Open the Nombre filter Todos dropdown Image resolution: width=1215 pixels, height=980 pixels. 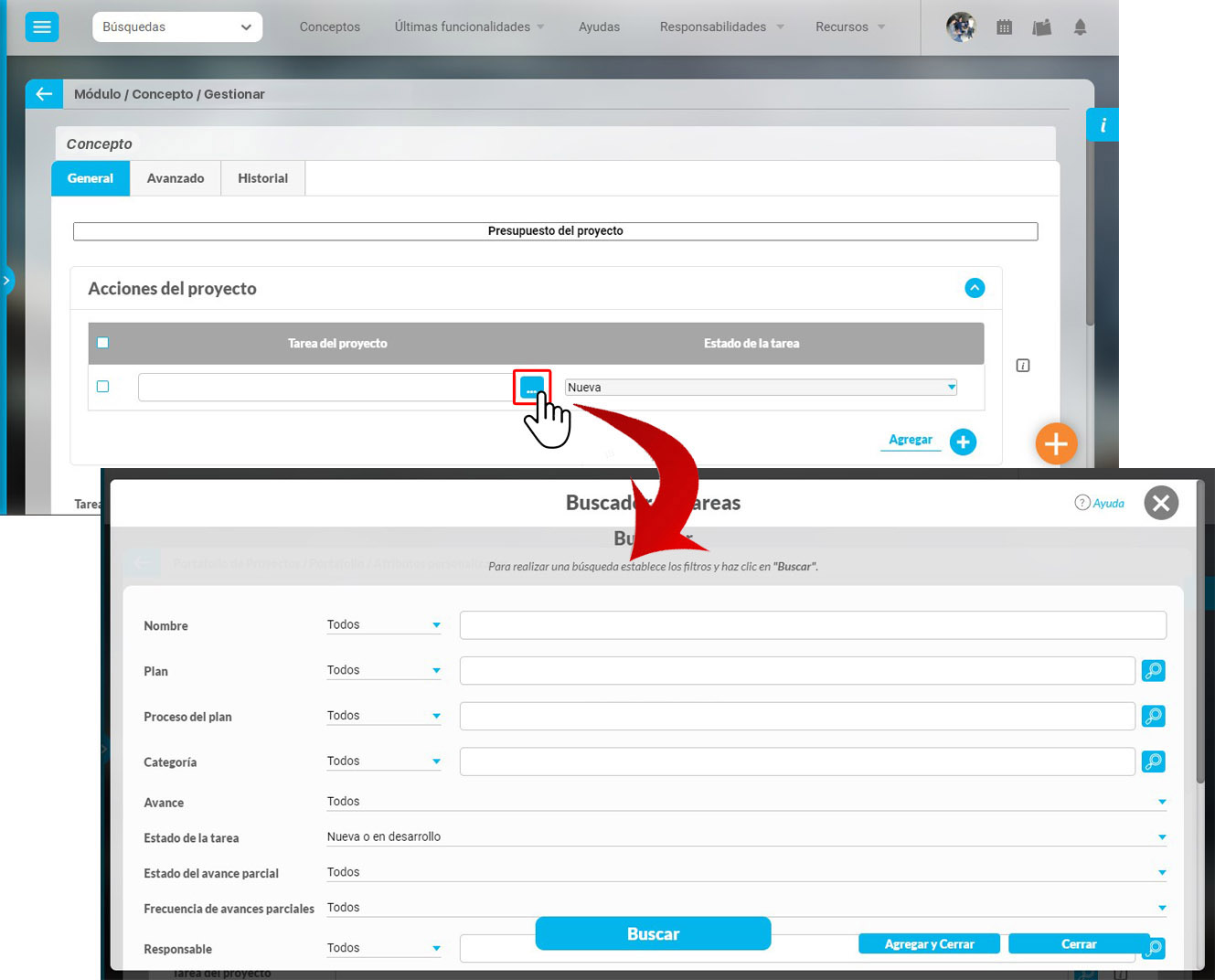(384, 625)
